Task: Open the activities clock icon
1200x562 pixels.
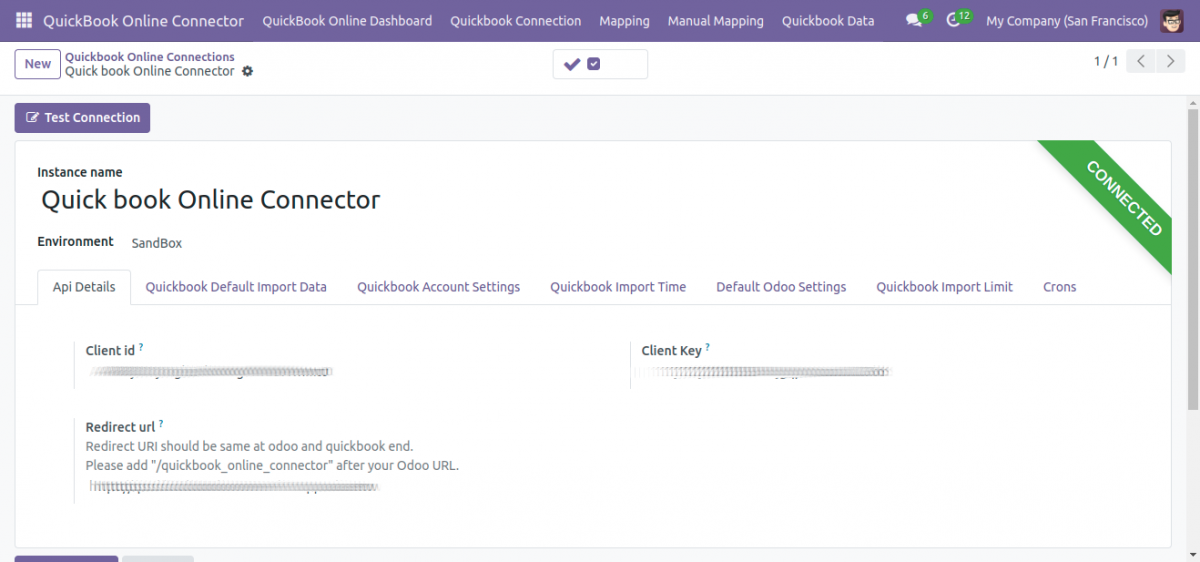Action: tap(953, 21)
